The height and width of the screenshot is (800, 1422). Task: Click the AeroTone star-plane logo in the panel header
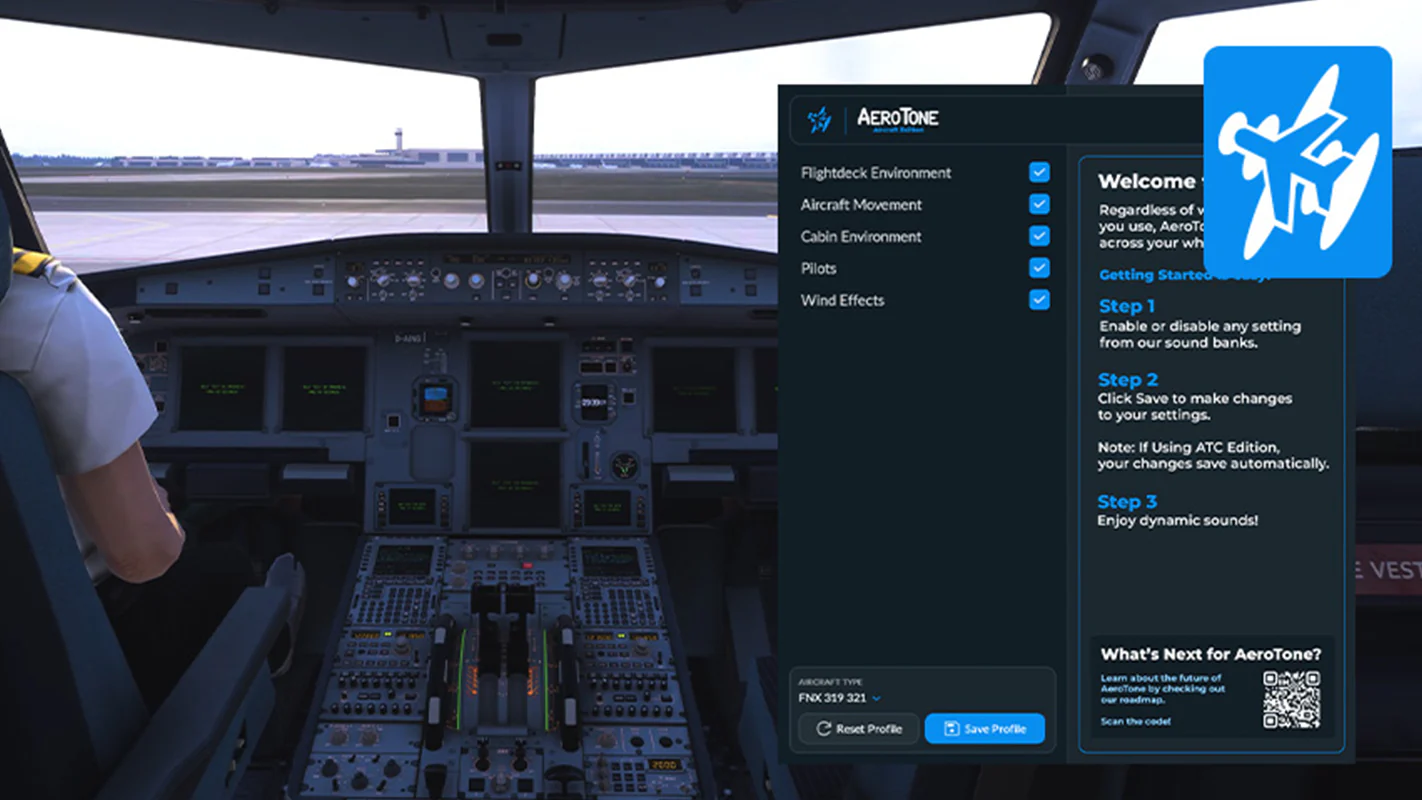click(x=820, y=120)
